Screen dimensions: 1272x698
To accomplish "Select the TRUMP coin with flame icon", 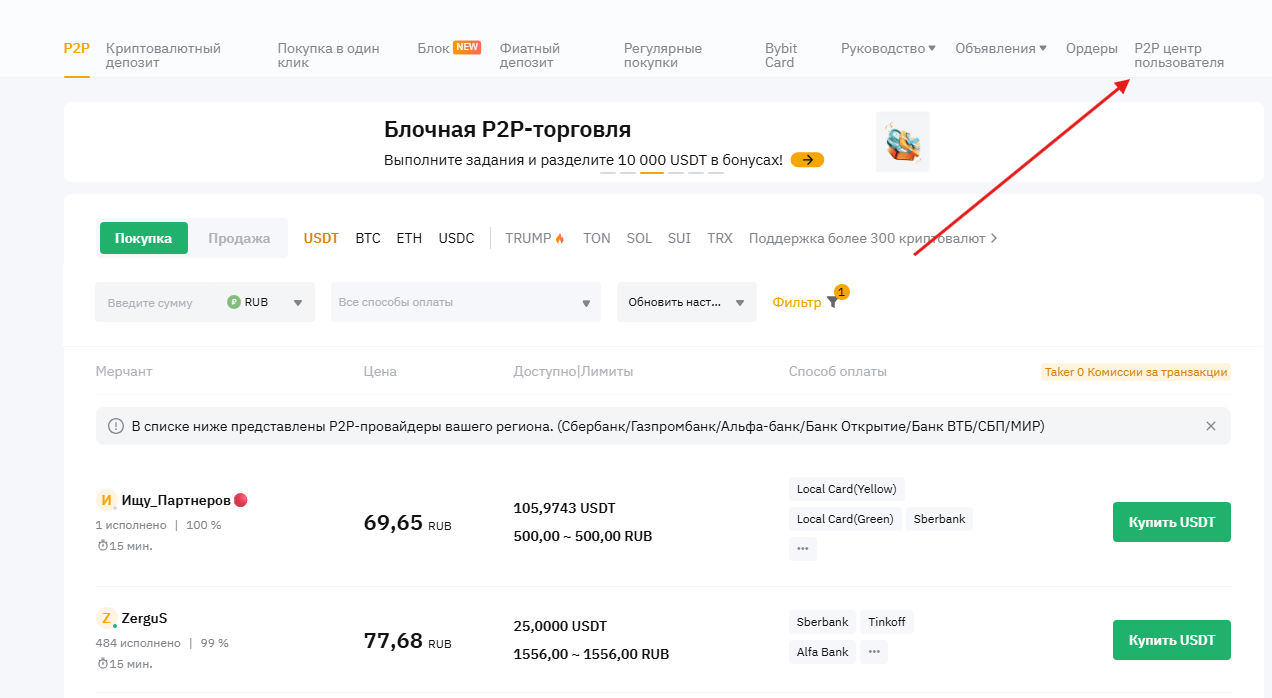I will (x=535, y=238).
